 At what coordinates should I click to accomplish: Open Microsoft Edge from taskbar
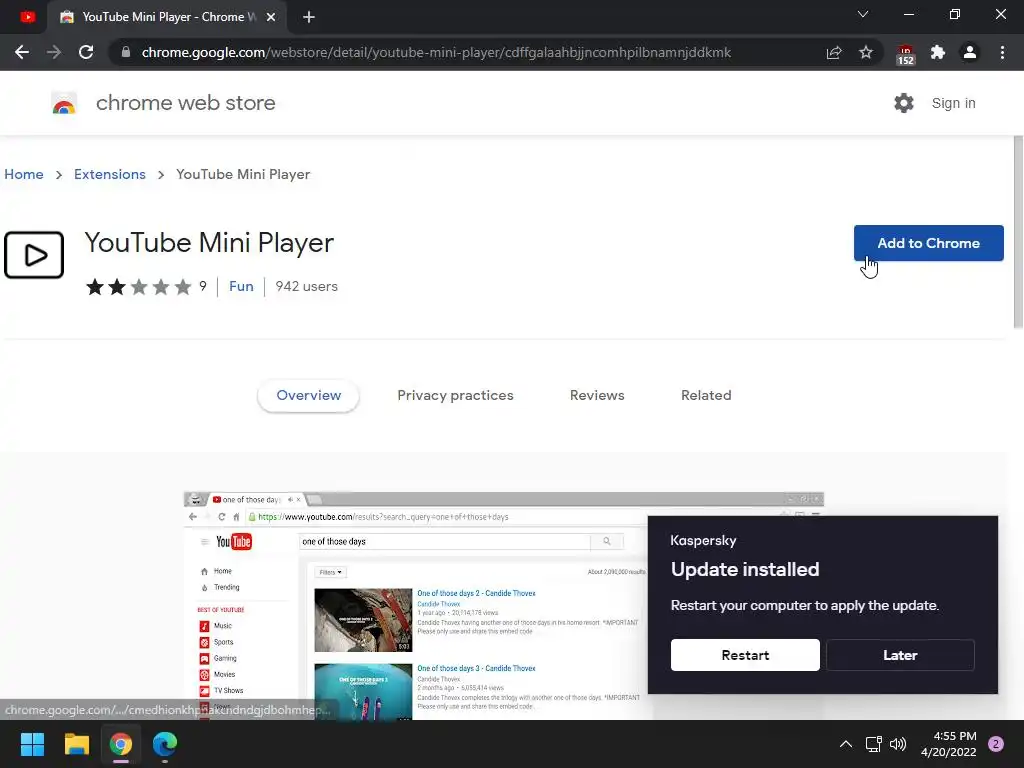click(x=165, y=744)
